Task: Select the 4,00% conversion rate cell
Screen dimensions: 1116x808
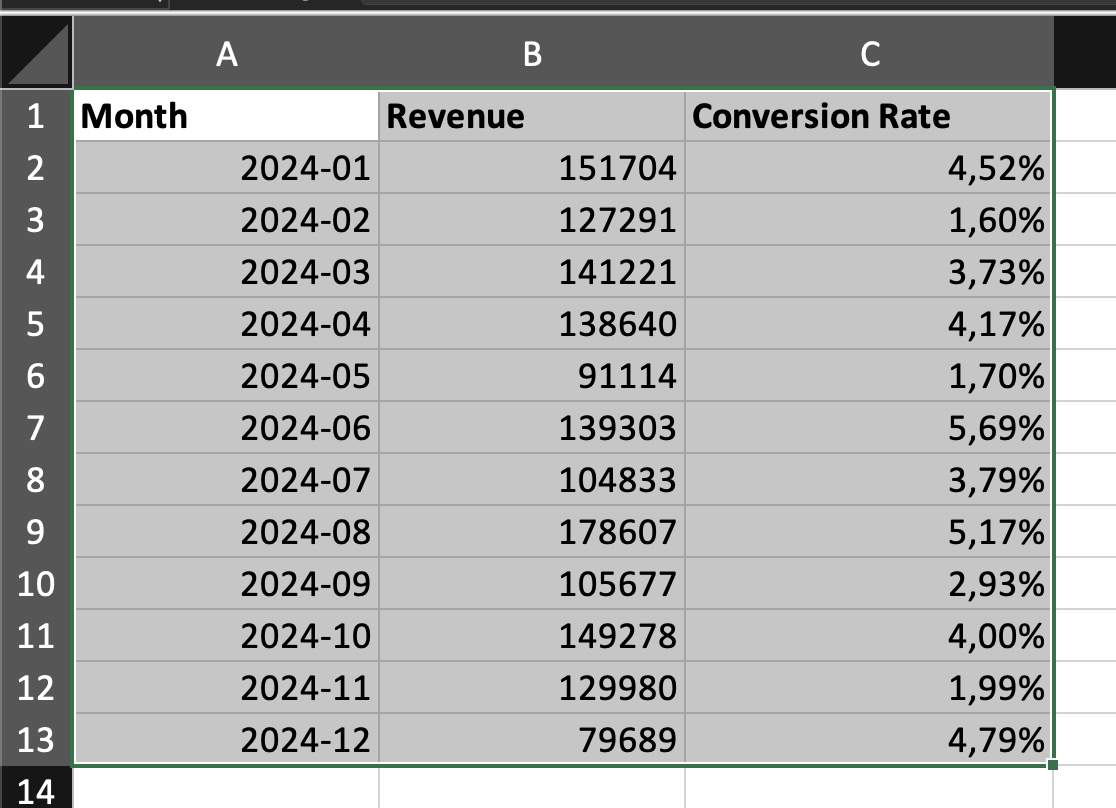Action: point(869,636)
